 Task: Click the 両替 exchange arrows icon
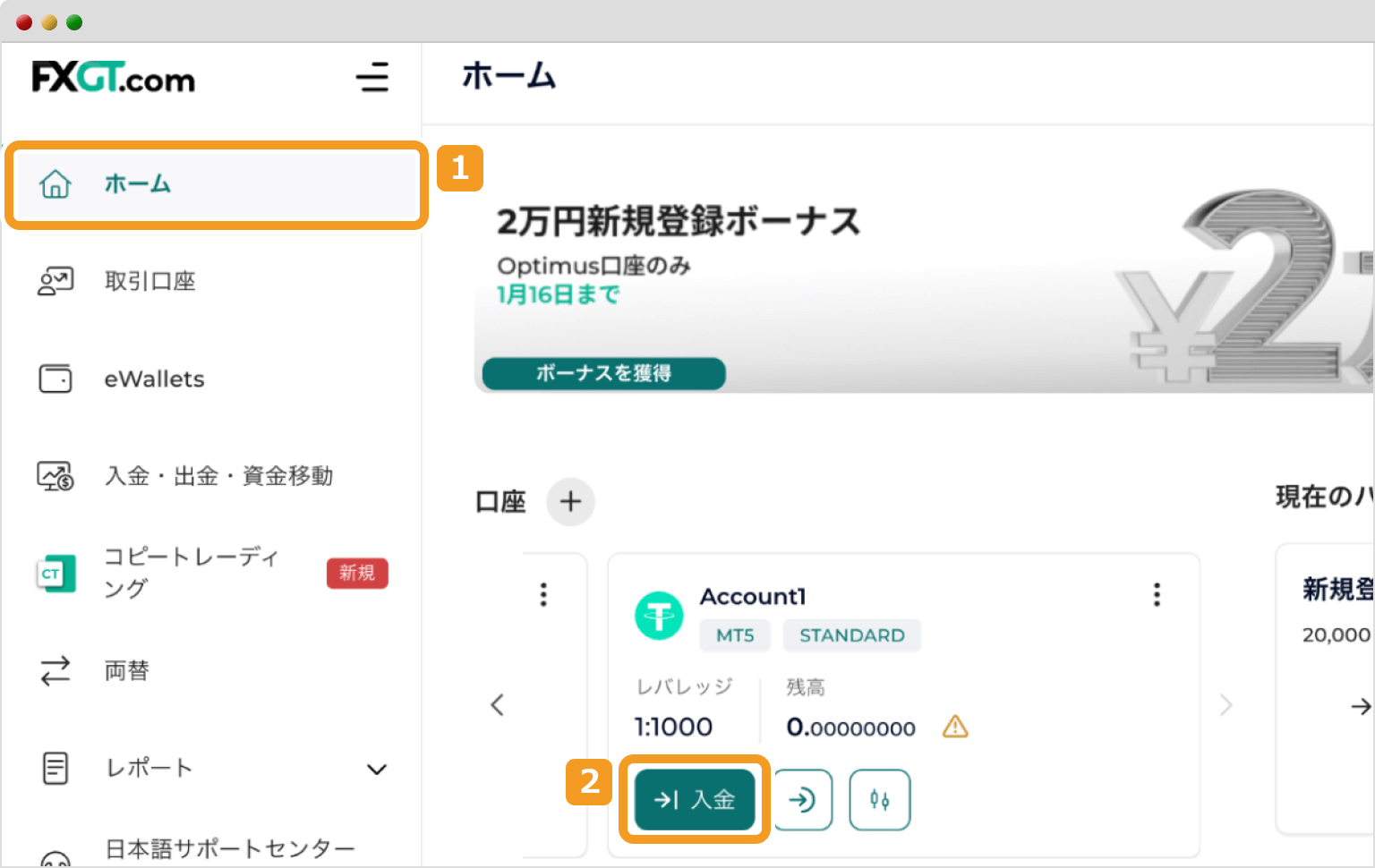tap(56, 670)
